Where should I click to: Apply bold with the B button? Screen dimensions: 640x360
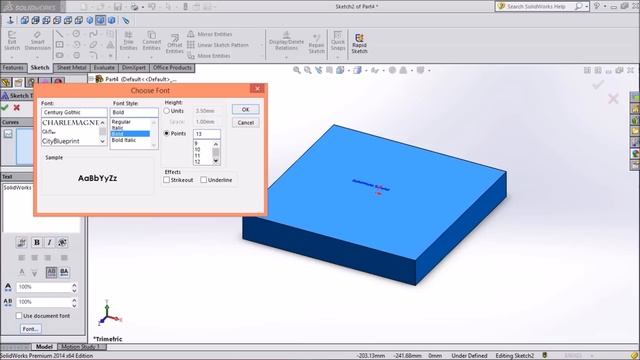36,242
